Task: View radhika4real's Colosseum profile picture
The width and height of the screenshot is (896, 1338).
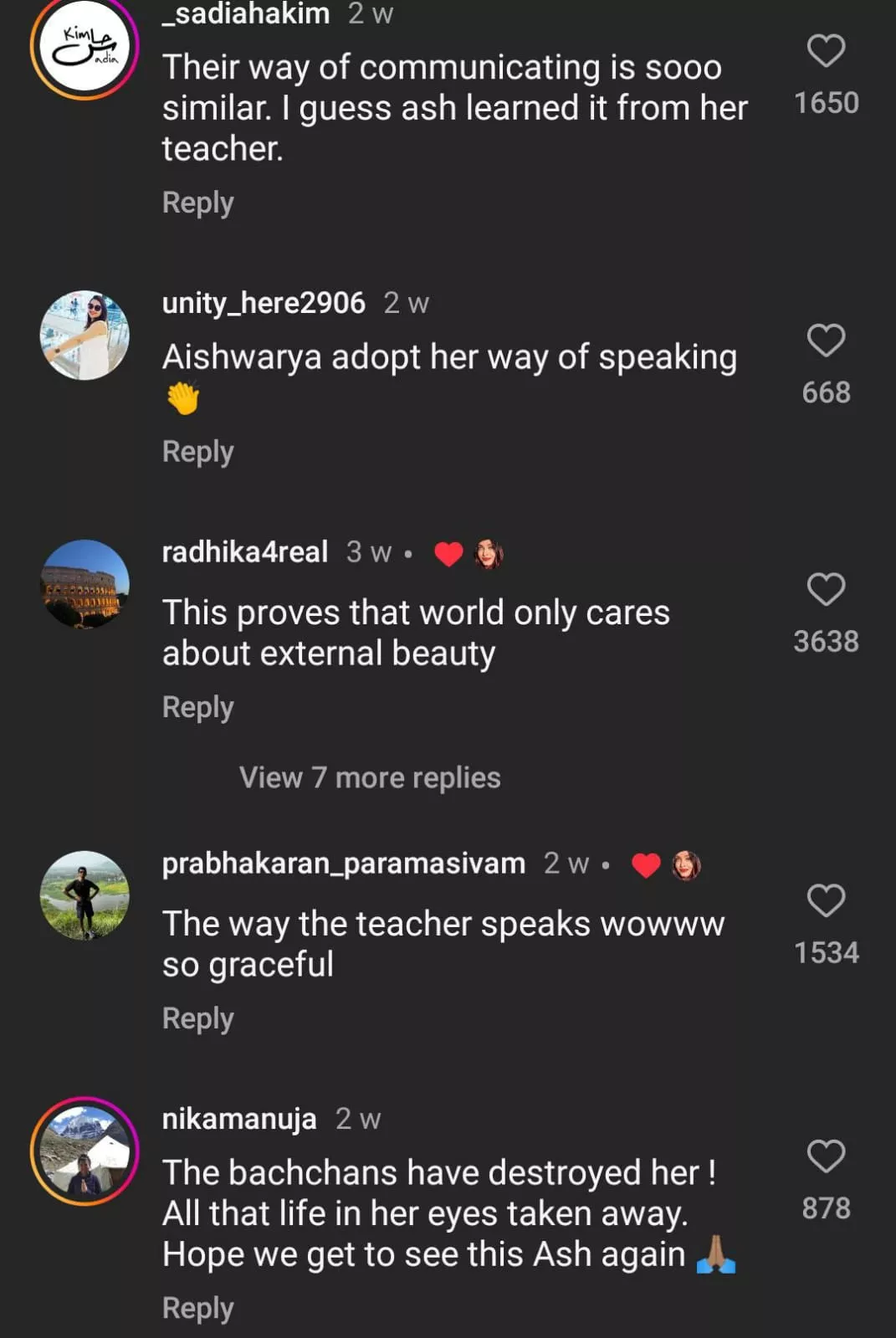Action: click(84, 584)
